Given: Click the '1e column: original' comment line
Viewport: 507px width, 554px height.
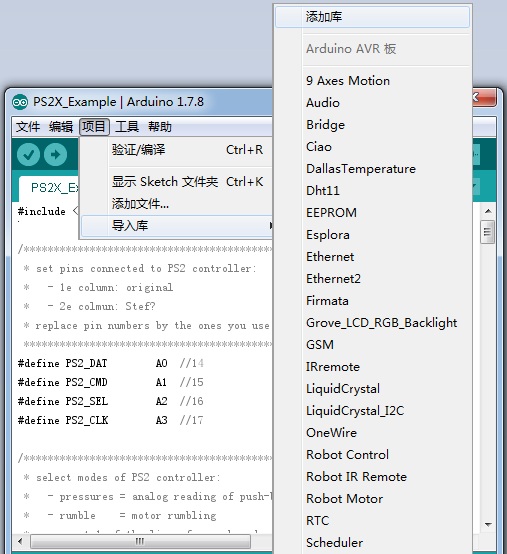Looking at the screenshot, I should click(x=99, y=288).
